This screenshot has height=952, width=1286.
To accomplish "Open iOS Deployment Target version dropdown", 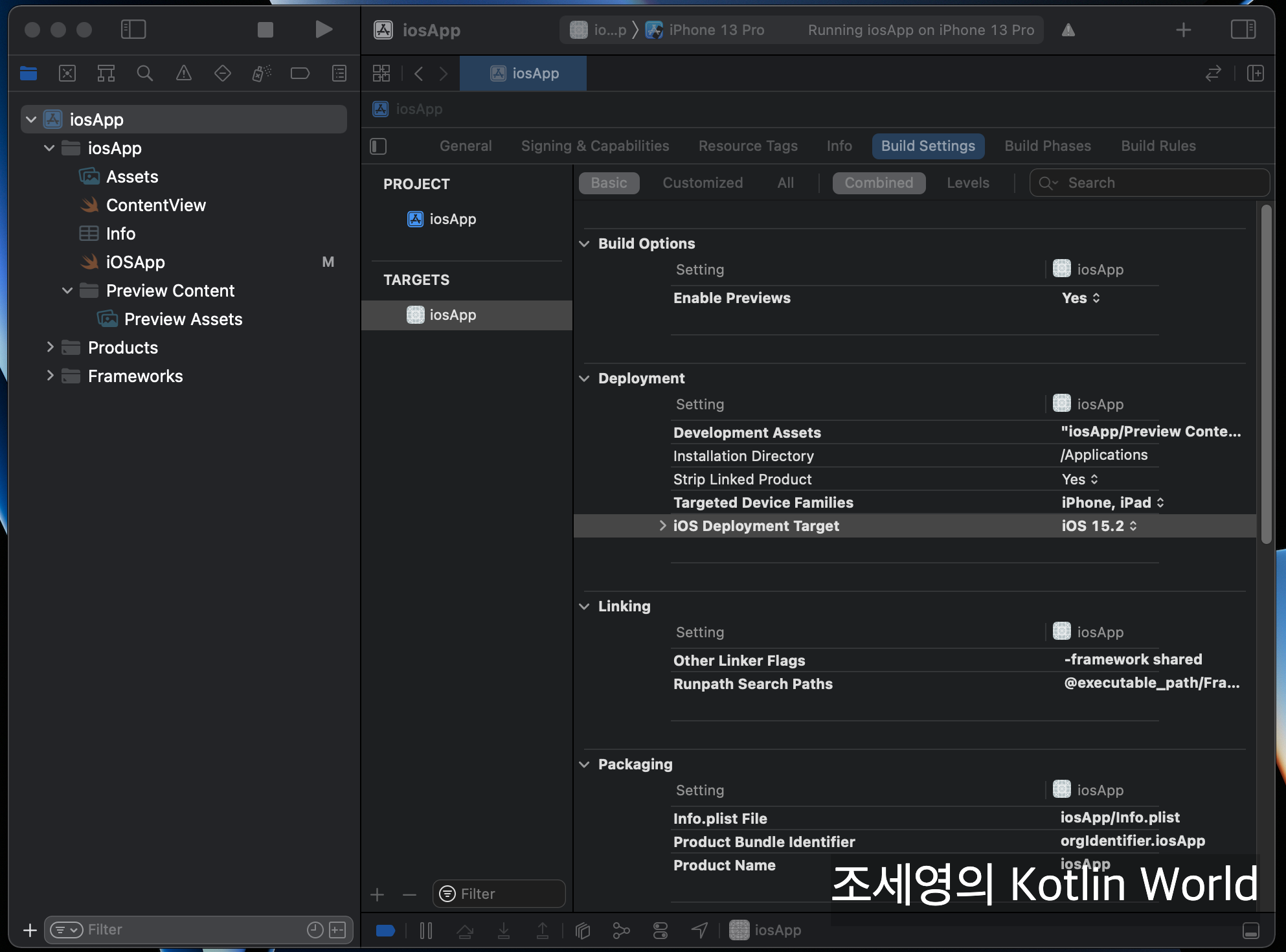I will click(x=1099, y=526).
